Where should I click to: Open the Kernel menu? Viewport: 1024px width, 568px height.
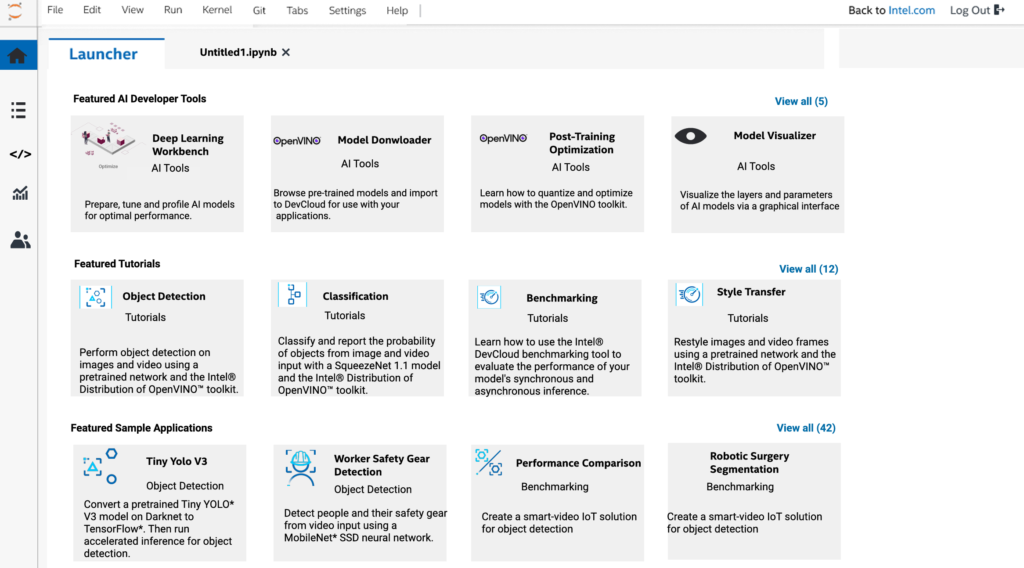217,10
